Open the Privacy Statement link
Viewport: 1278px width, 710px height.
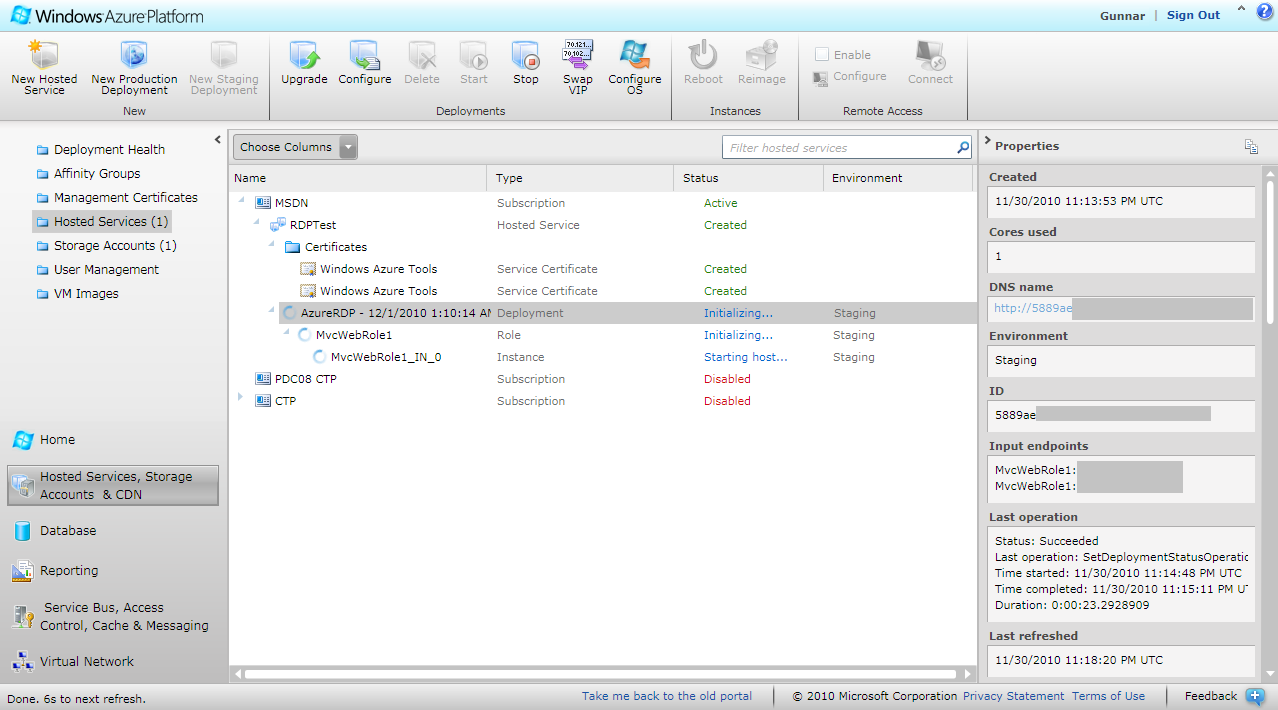[1014, 696]
